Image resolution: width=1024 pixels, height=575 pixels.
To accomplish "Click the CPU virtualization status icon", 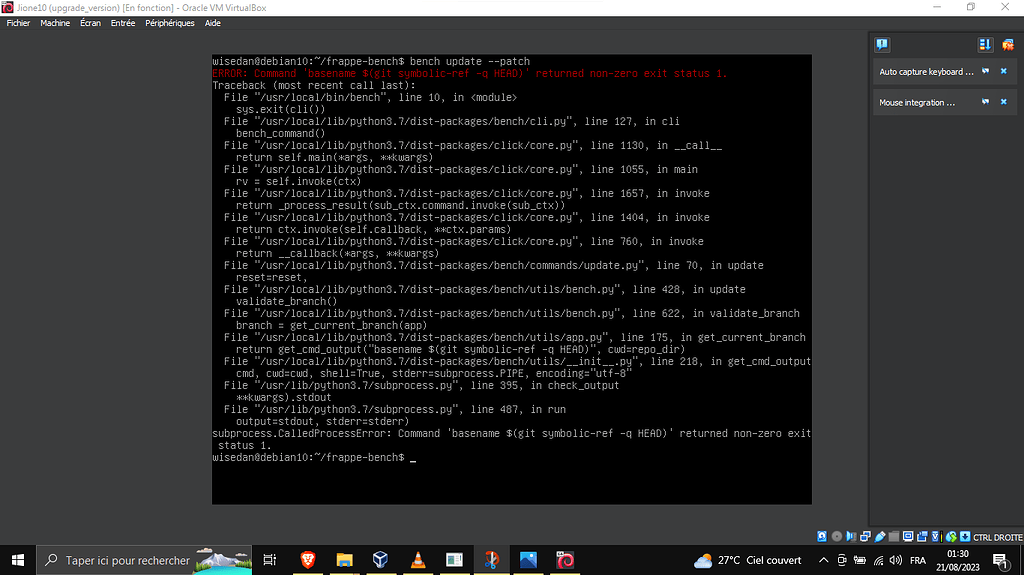I will [937, 536].
